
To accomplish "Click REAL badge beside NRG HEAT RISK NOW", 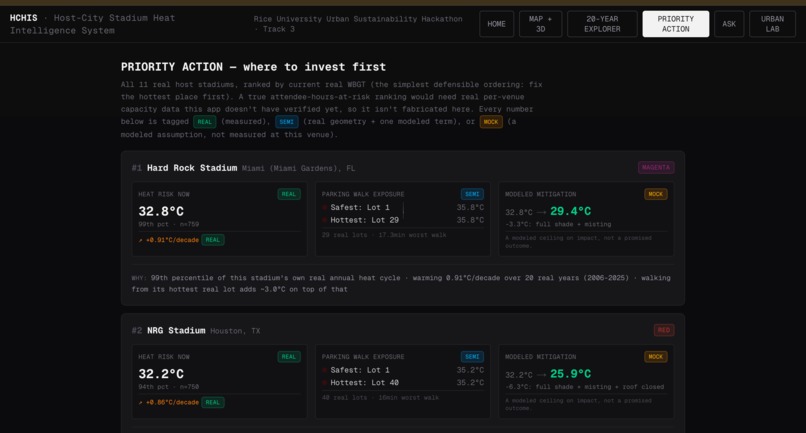I will coord(289,357).
